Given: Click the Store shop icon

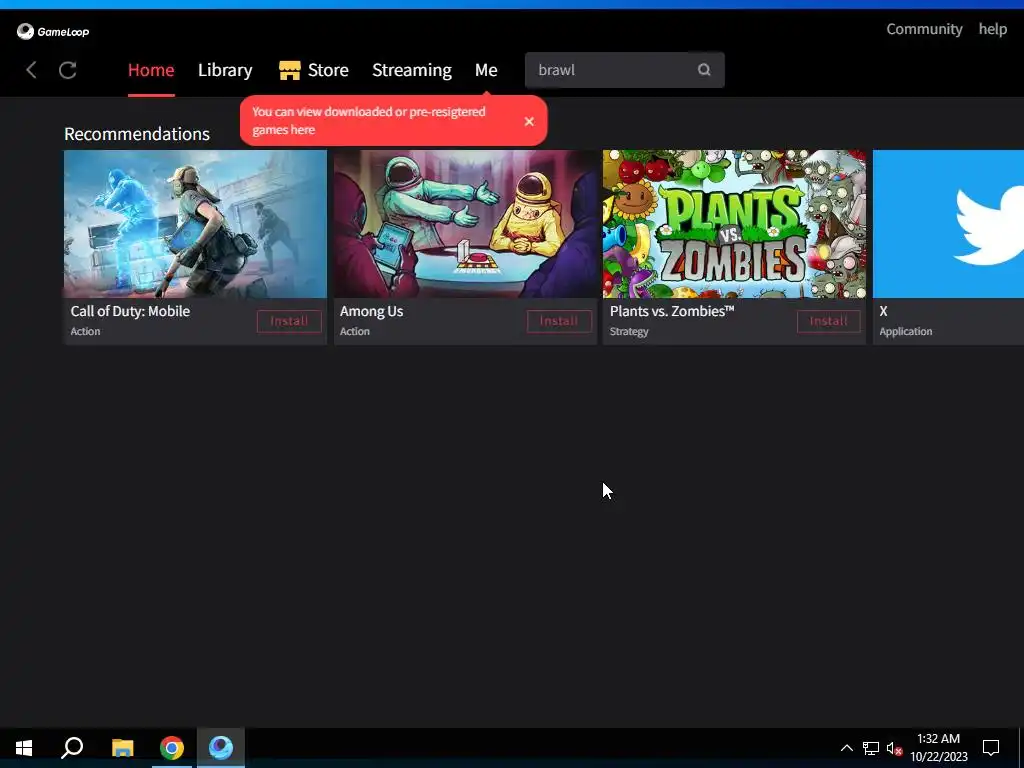Looking at the screenshot, I should [x=289, y=70].
